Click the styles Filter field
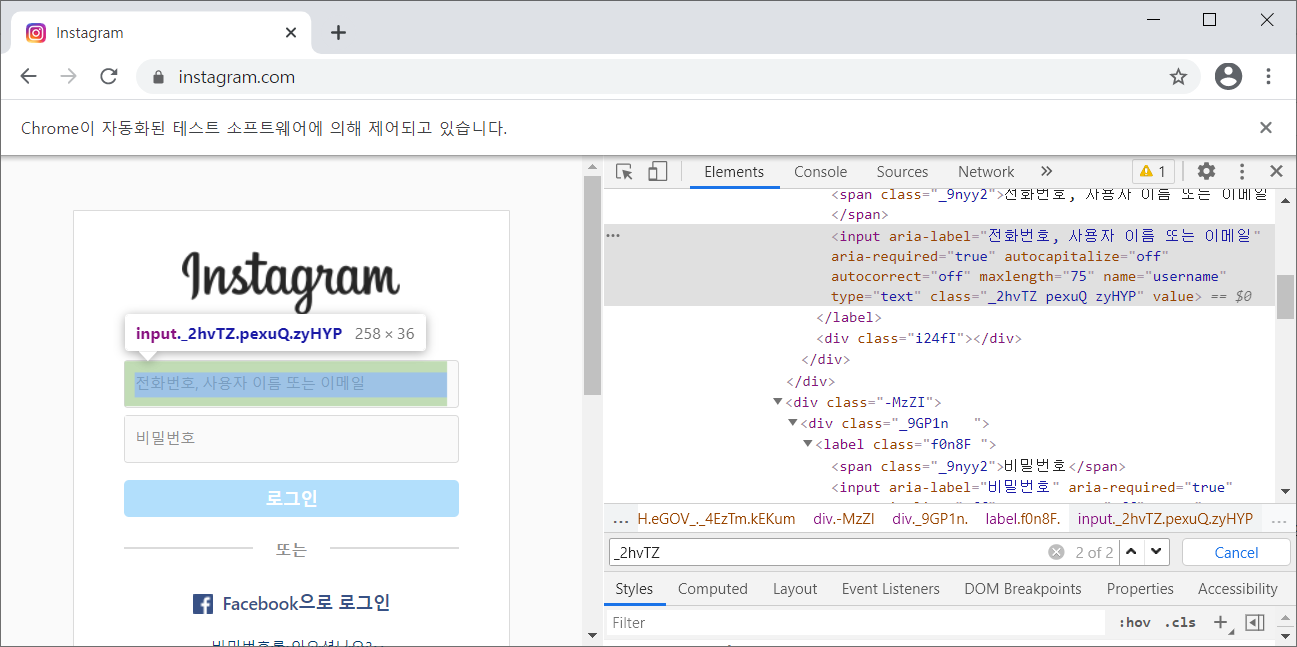The image size is (1297, 647). coord(856,622)
